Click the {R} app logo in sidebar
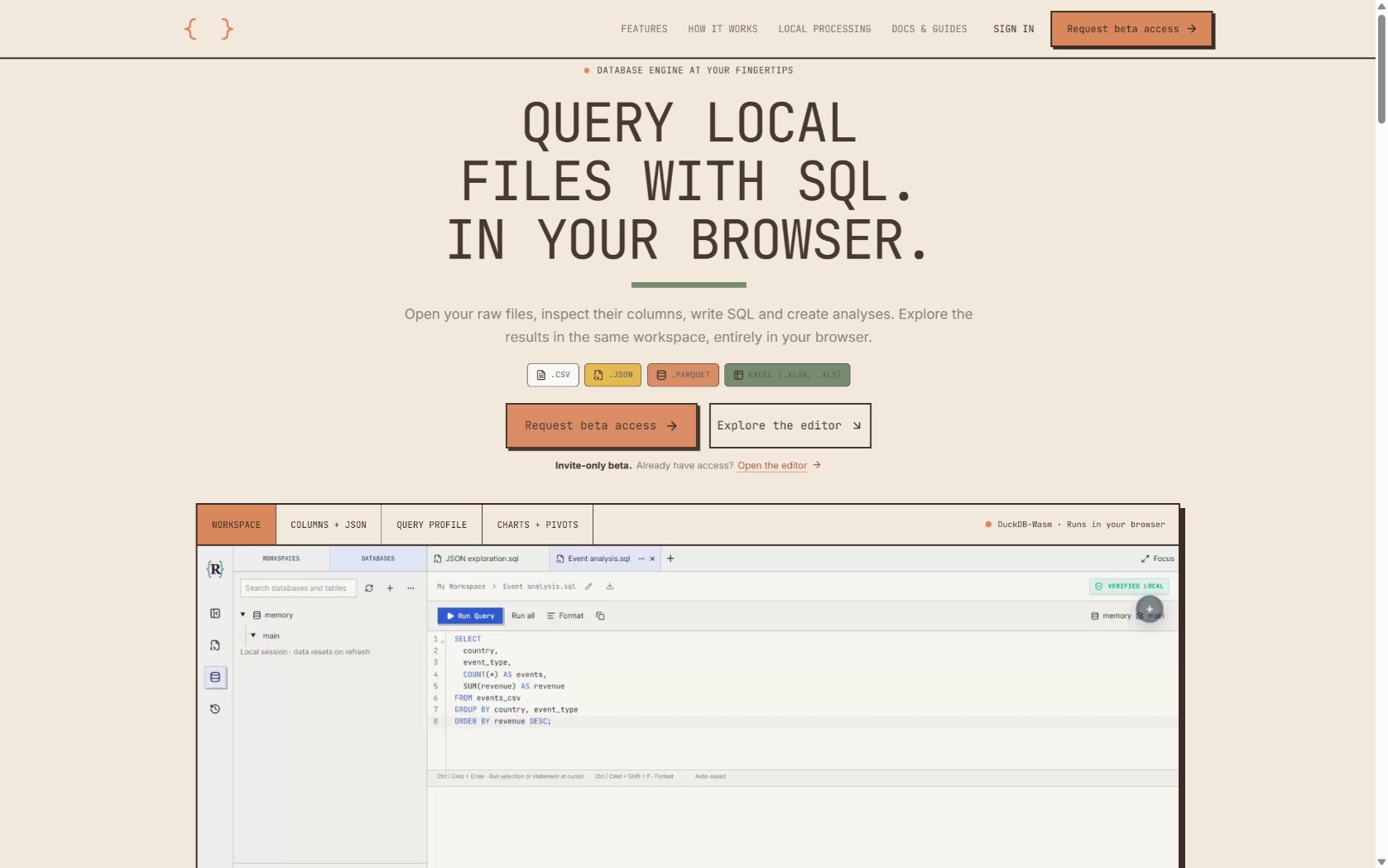Viewport: 1388px width, 868px height. tap(215, 569)
